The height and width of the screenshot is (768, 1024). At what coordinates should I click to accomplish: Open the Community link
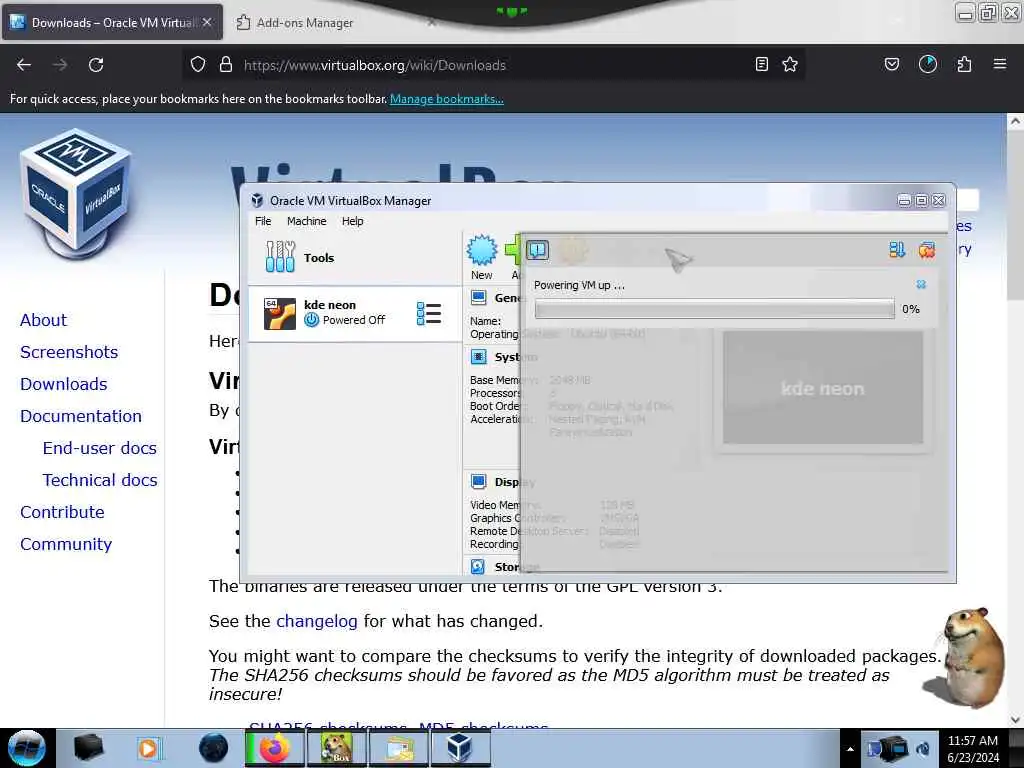66,544
